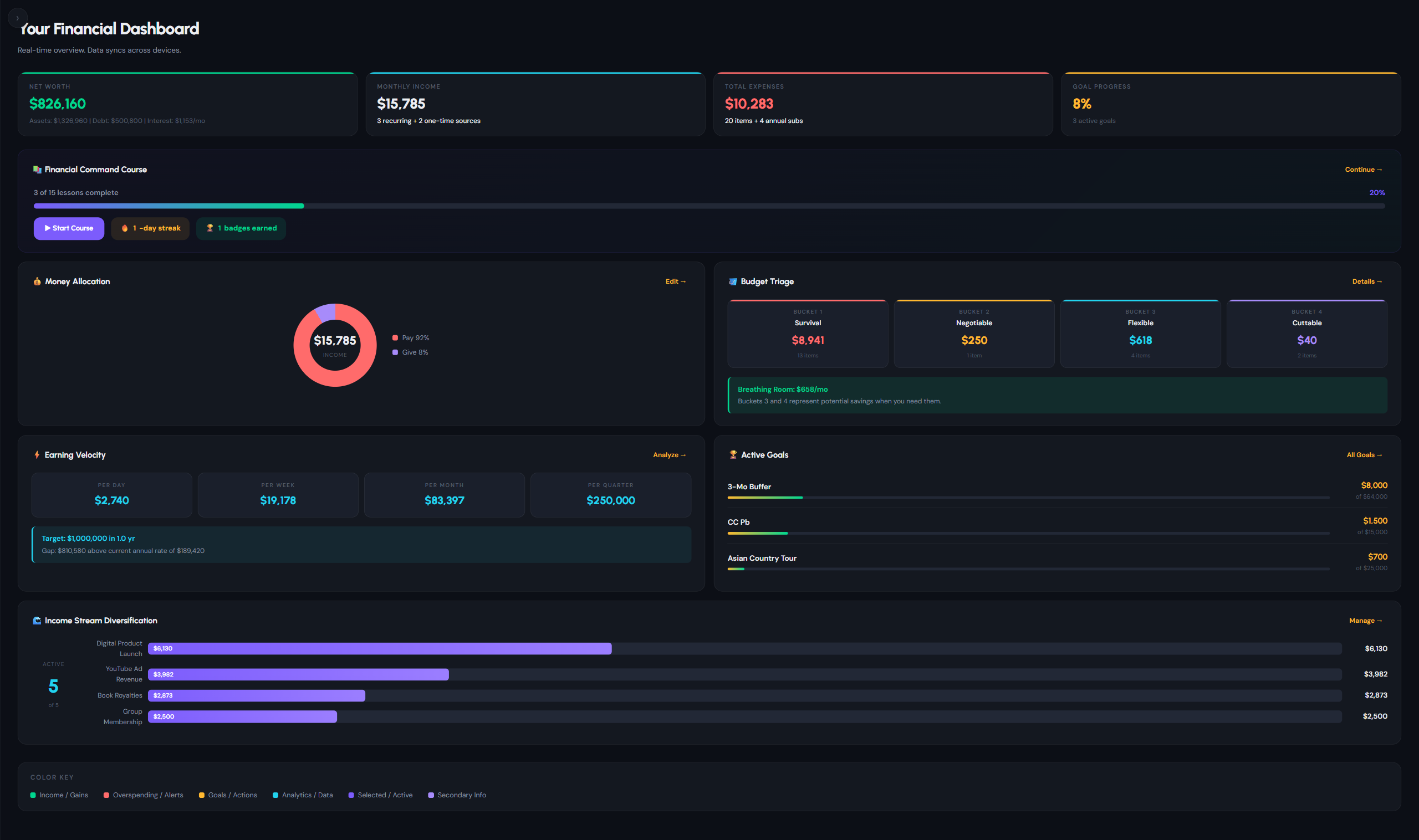Image resolution: width=1419 pixels, height=840 pixels.
Task: Click the trophy icon on the badges earned chip
Action: coord(210,228)
